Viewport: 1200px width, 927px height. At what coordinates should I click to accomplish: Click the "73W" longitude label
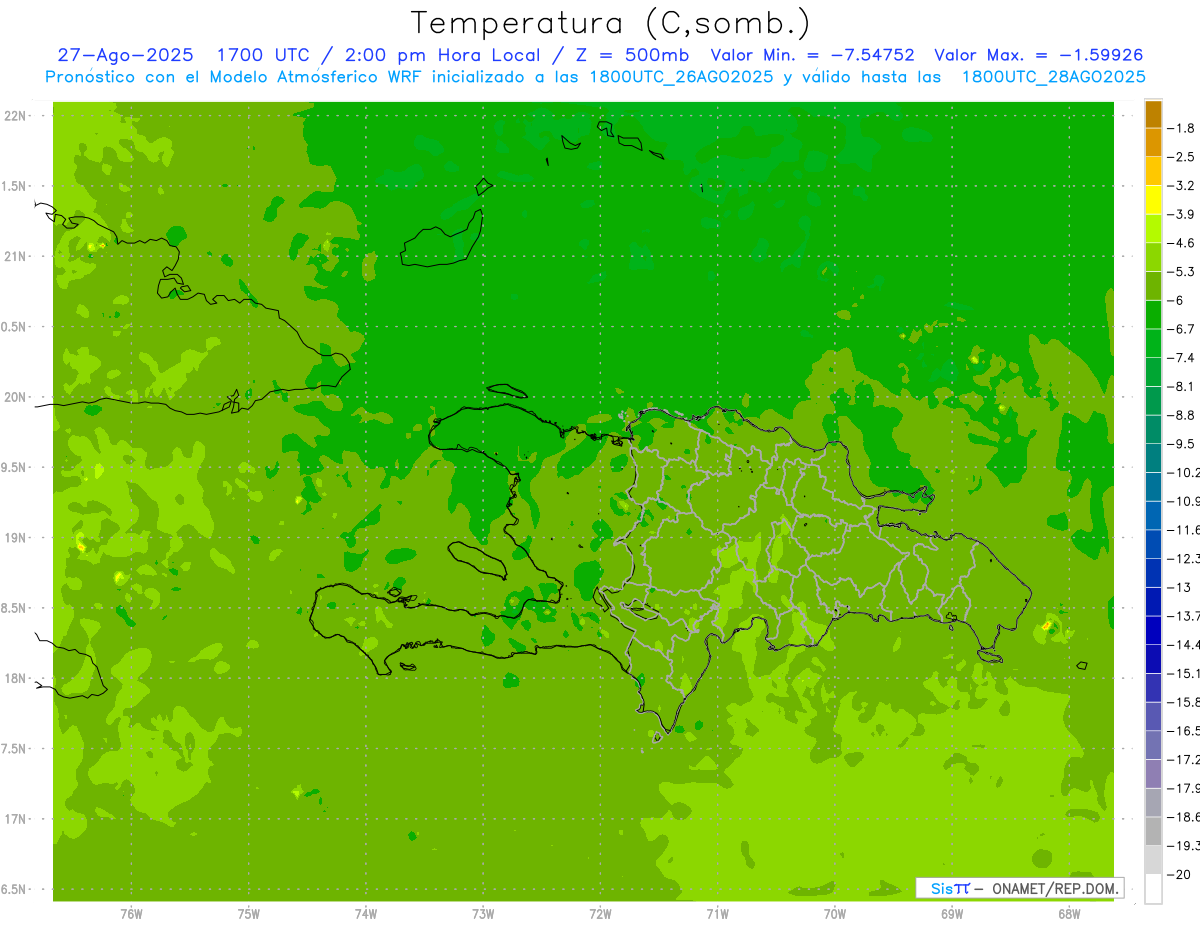(483, 914)
